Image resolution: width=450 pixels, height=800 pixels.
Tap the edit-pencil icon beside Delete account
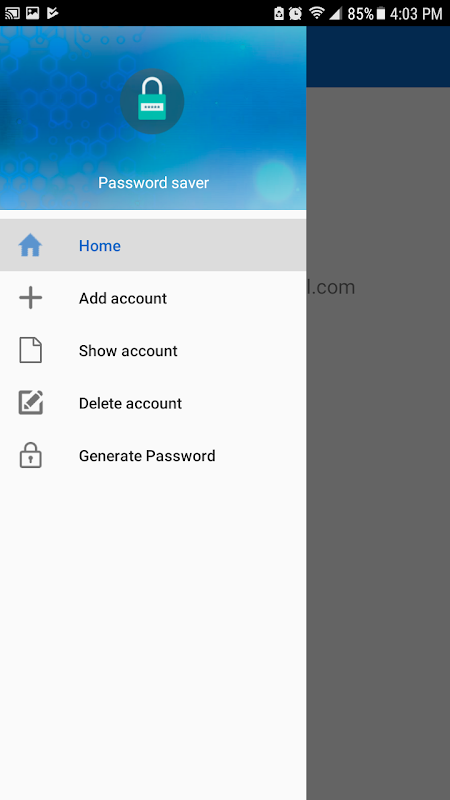pos(31,403)
